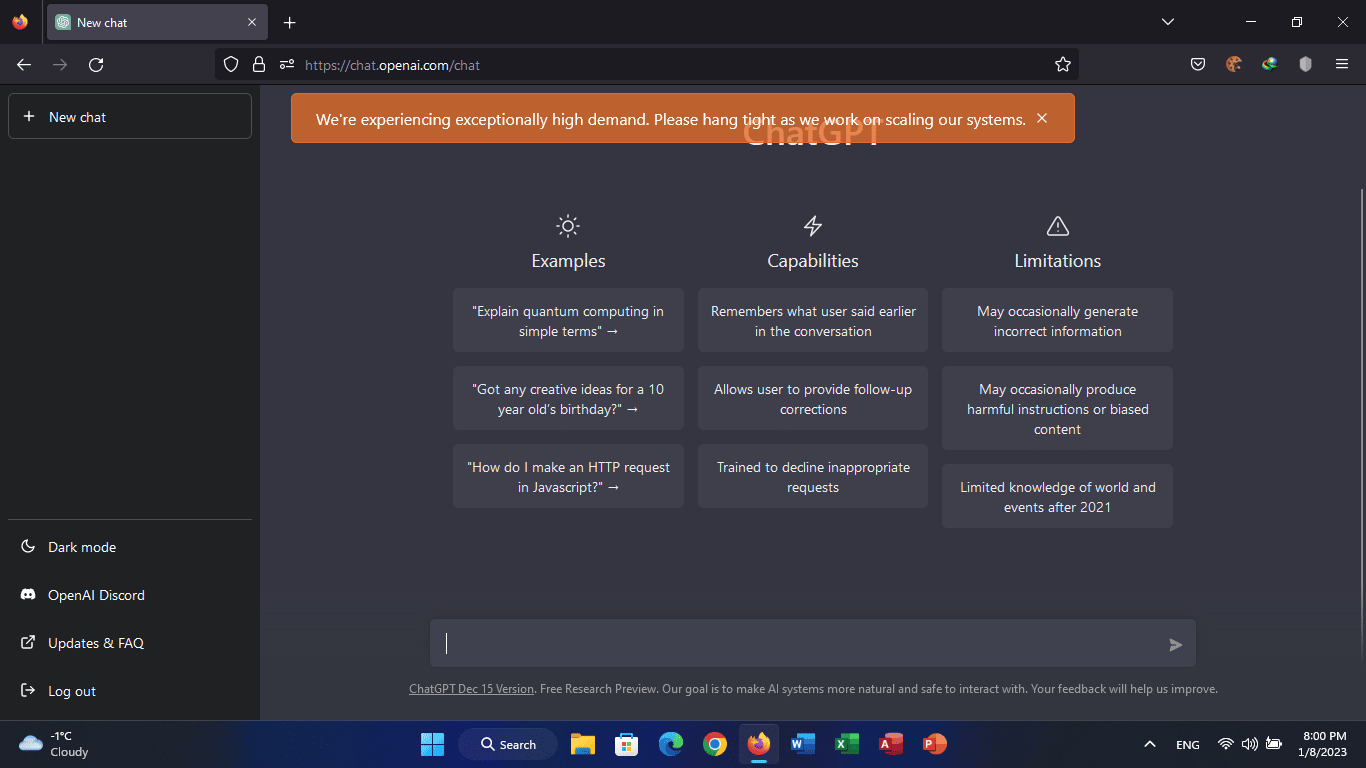Click the send message arrow icon

tap(1176, 644)
